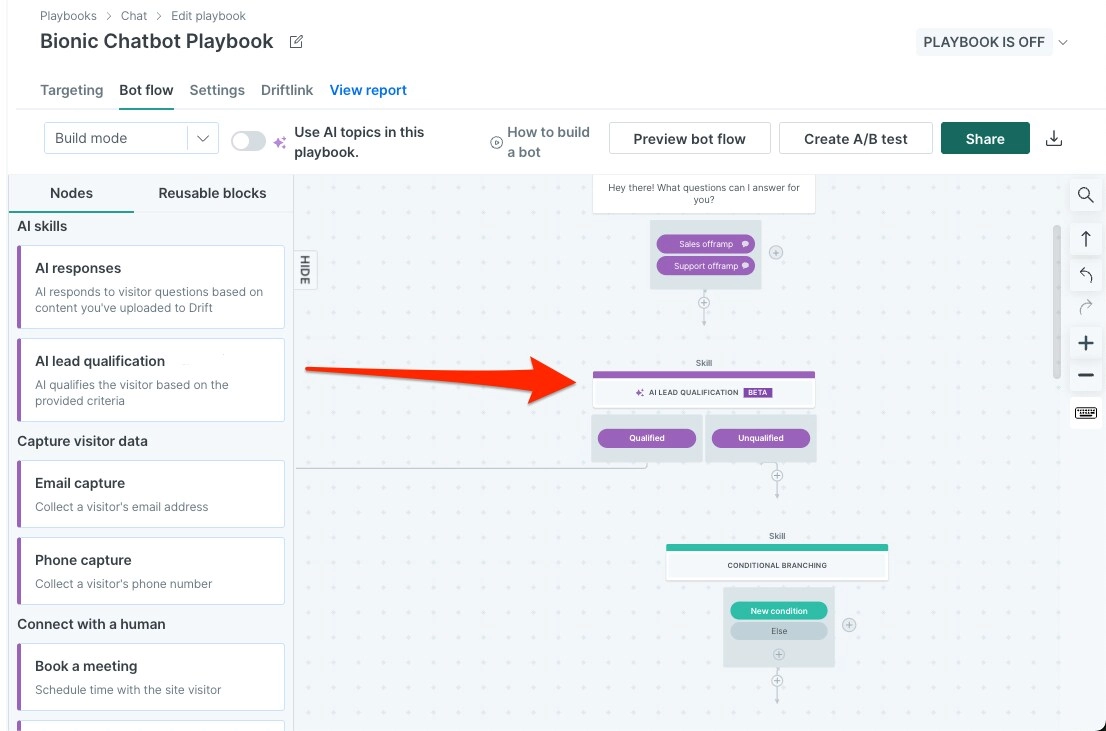This screenshot has width=1106, height=731.
Task: Select the Email capture node card
Action: point(151,494)
